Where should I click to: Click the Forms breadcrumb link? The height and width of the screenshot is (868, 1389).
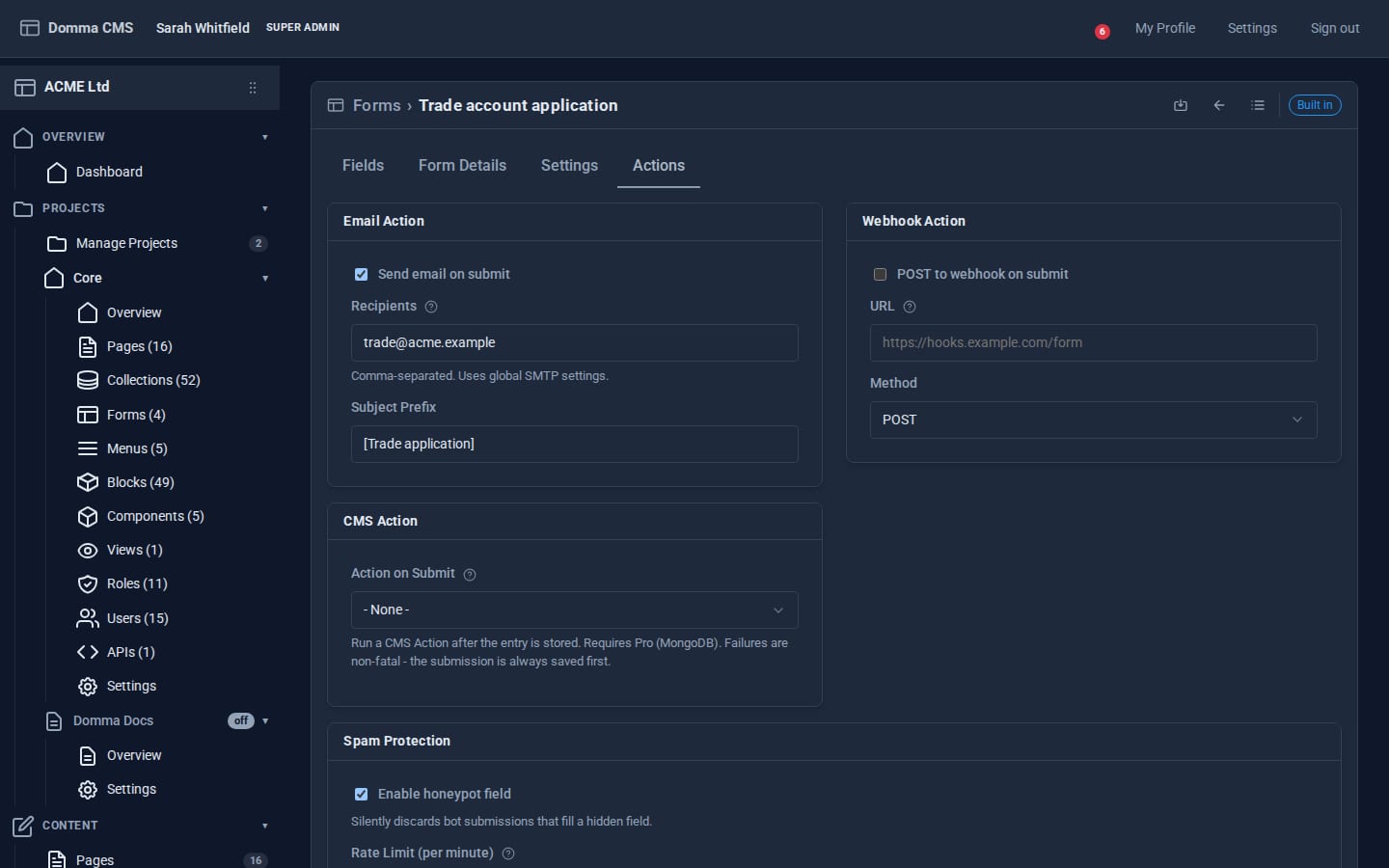[x=376, y=105]
